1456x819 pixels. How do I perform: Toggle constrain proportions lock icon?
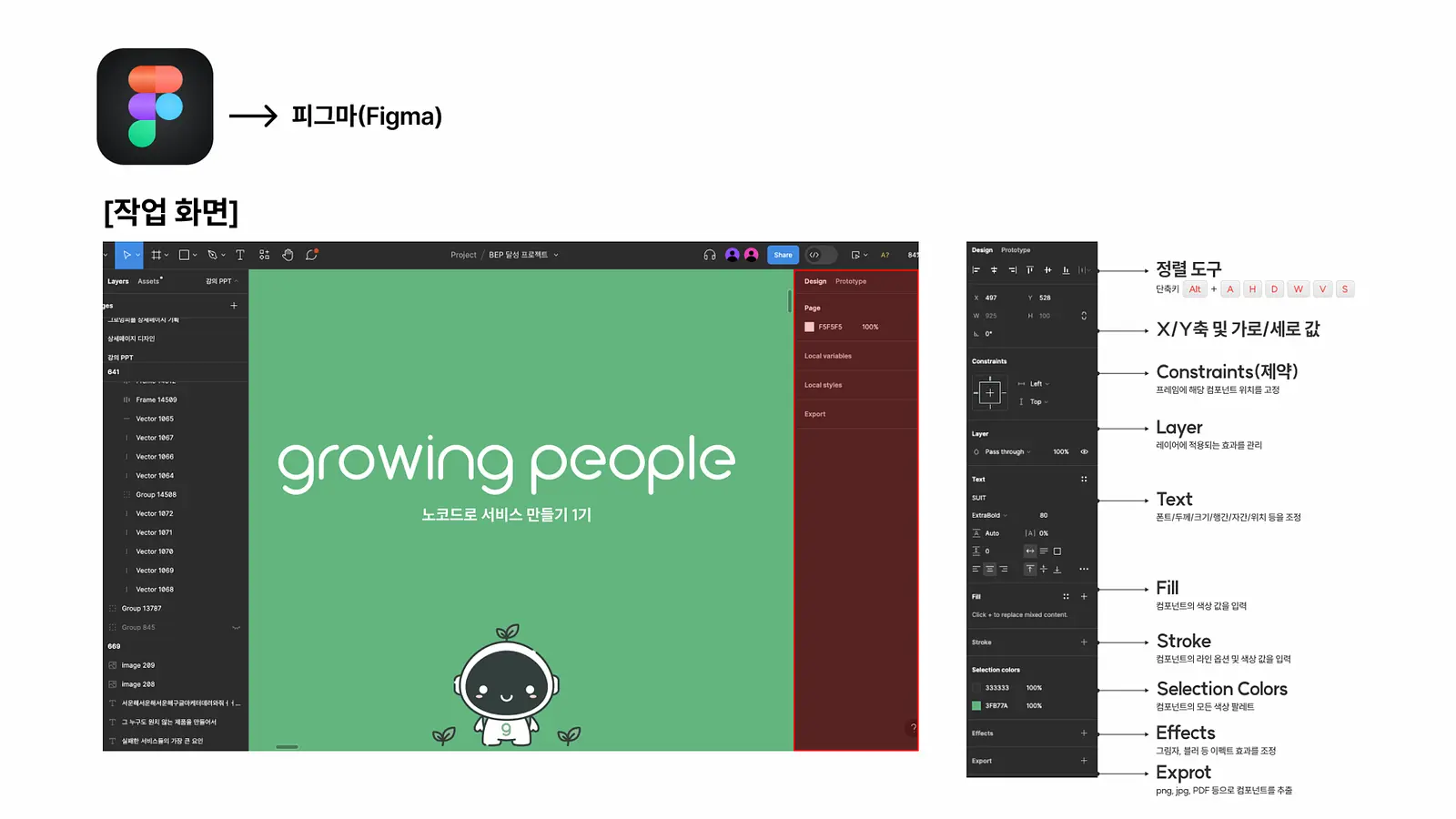click(1084, 316)
